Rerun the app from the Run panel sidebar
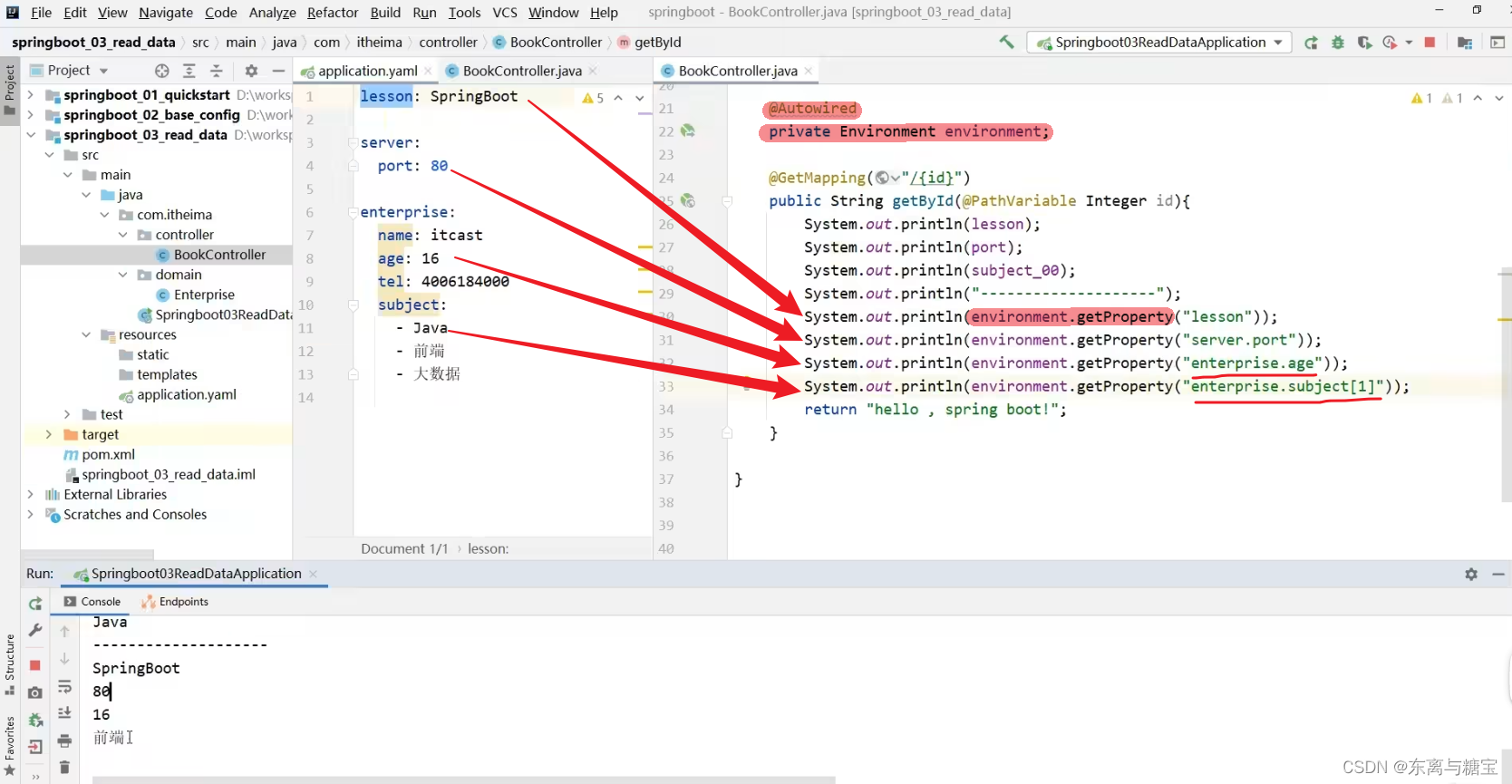Image resolution: width=1512 pixels, height=784 pixels. pos(35,604)
